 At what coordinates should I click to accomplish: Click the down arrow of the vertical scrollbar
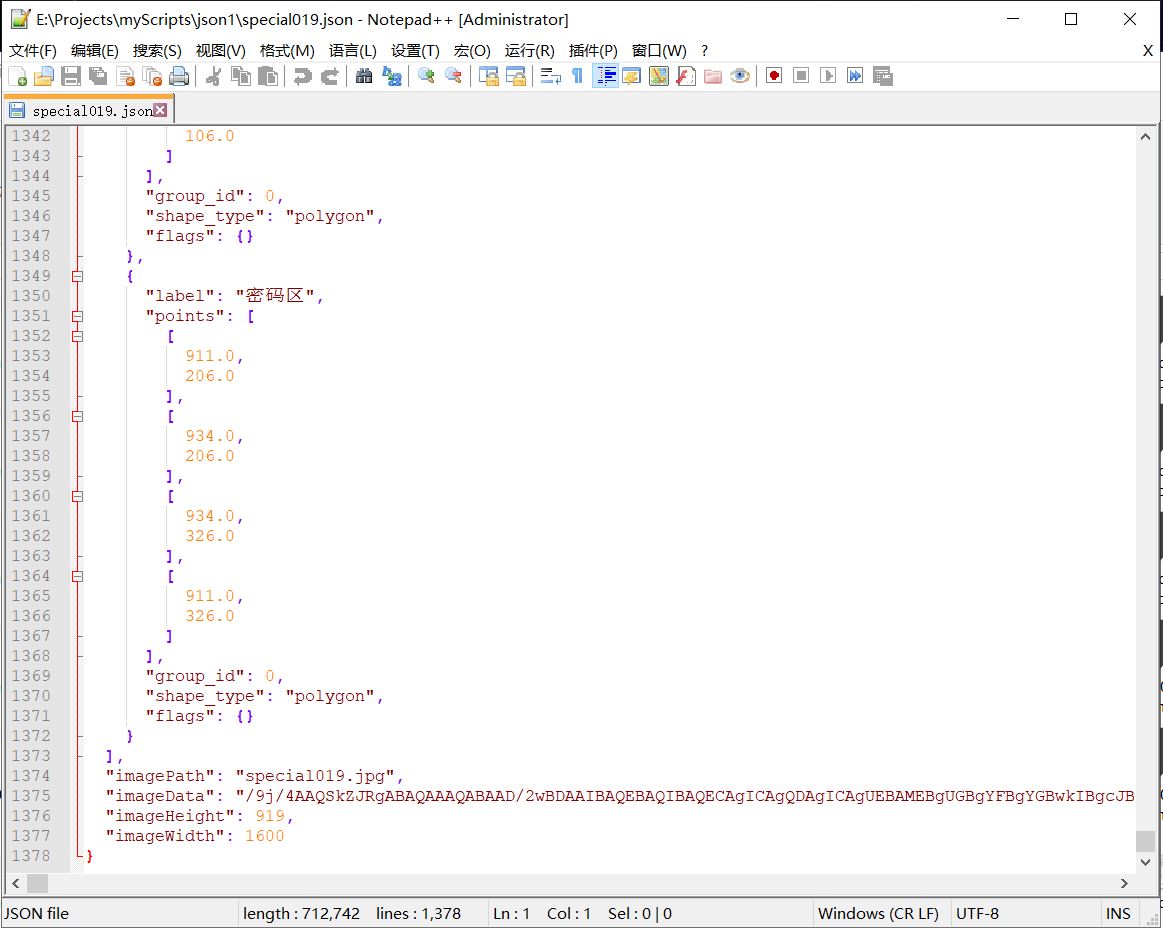coord(1146,862)
